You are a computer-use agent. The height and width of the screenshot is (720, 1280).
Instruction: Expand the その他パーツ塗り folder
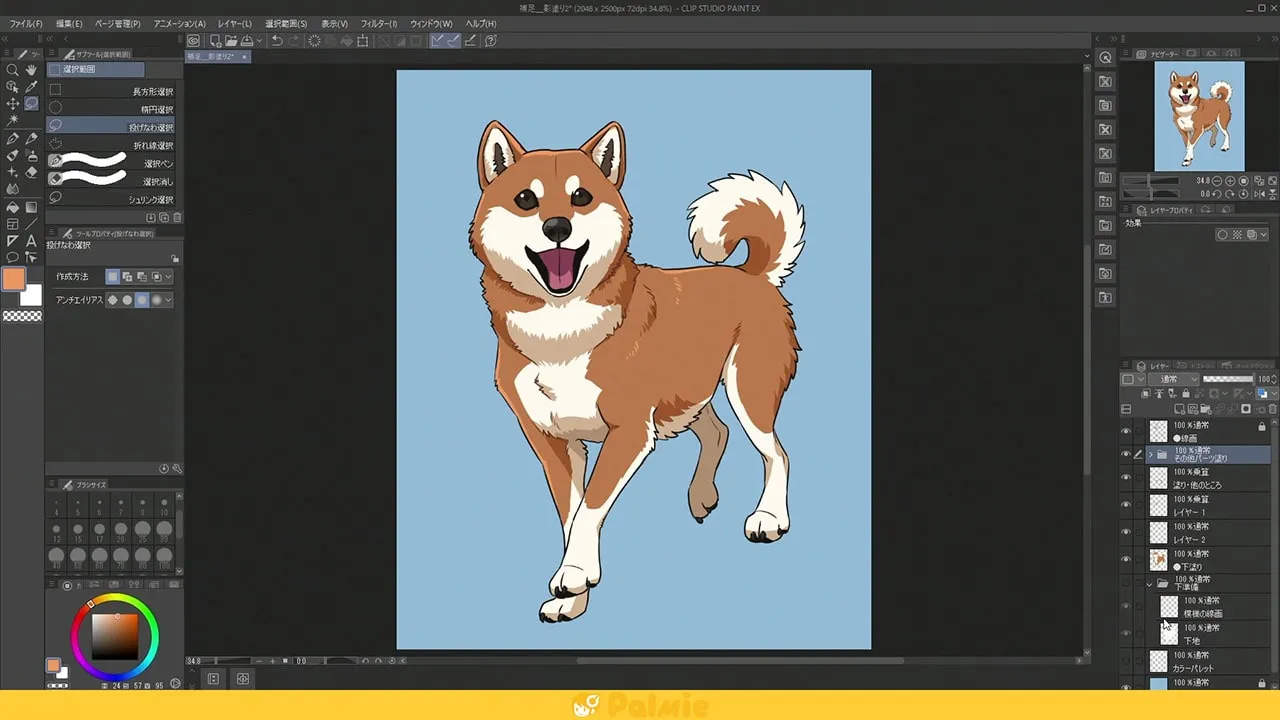[x=1151, y=454]
